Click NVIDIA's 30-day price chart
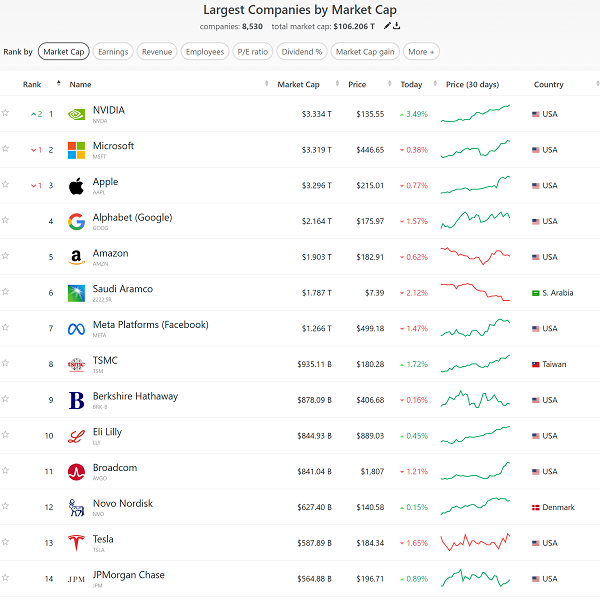The image size is (600, 600). 475,113
